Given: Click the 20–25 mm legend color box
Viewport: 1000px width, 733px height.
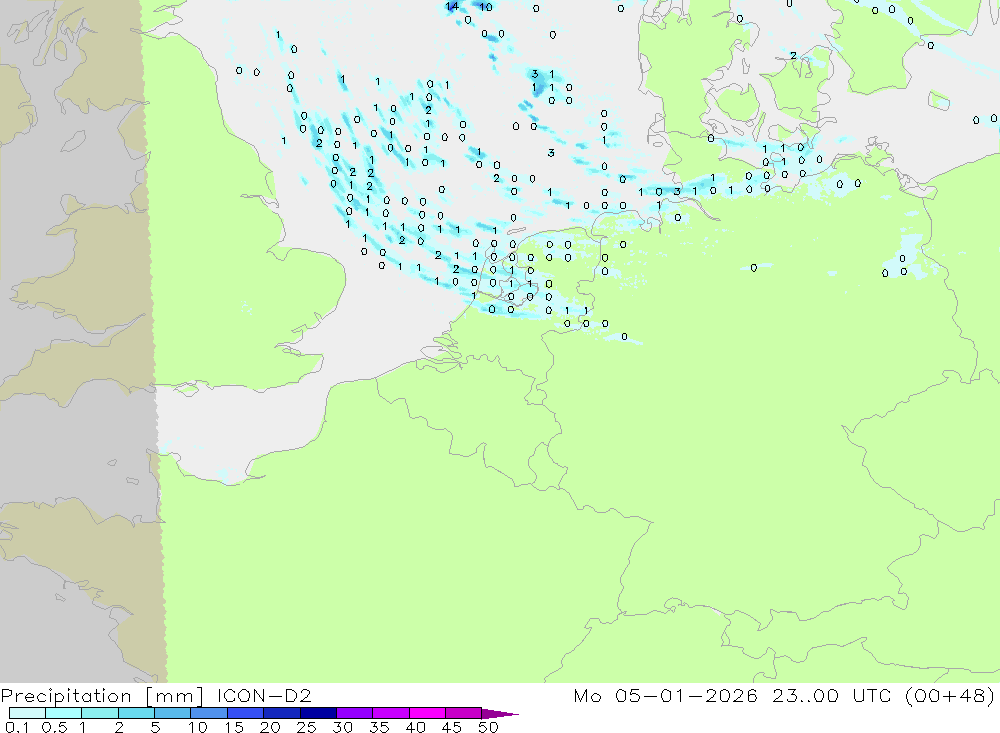Looking at the screenshot, I should (281, 713).
